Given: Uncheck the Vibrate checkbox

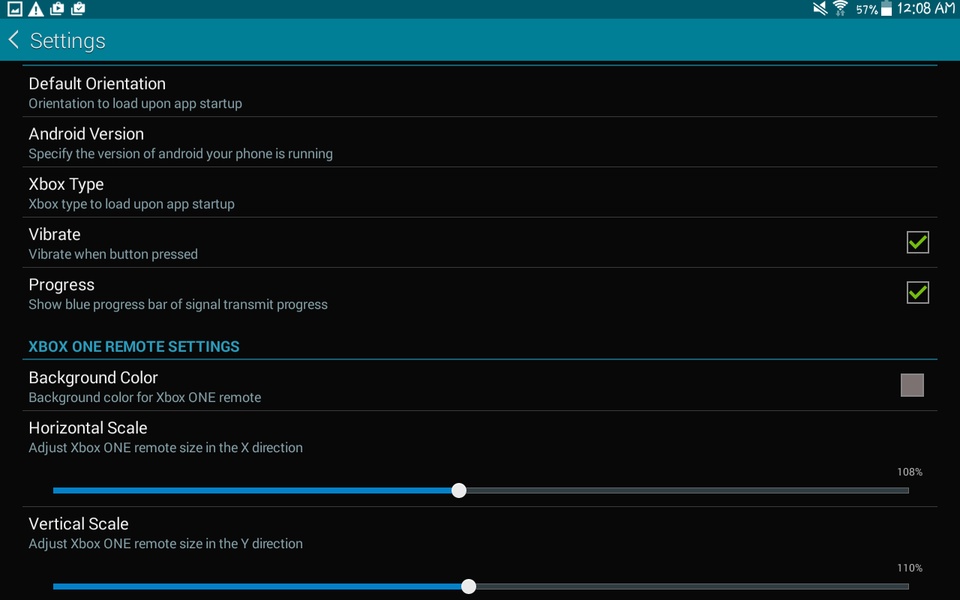Looking at the screenshot, I should pyautogui.click(x=917, y=242).
